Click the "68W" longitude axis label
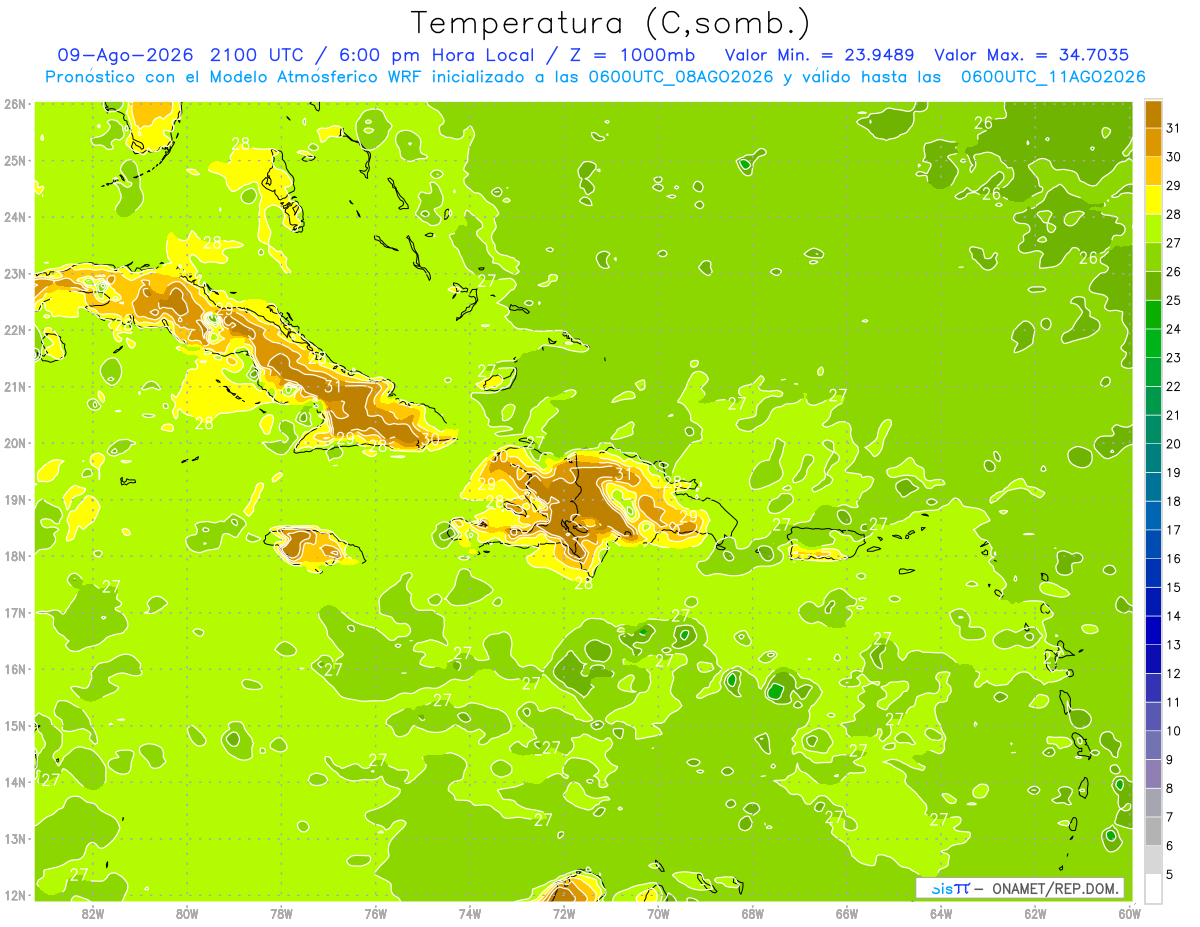 click(x=752, y=913)
